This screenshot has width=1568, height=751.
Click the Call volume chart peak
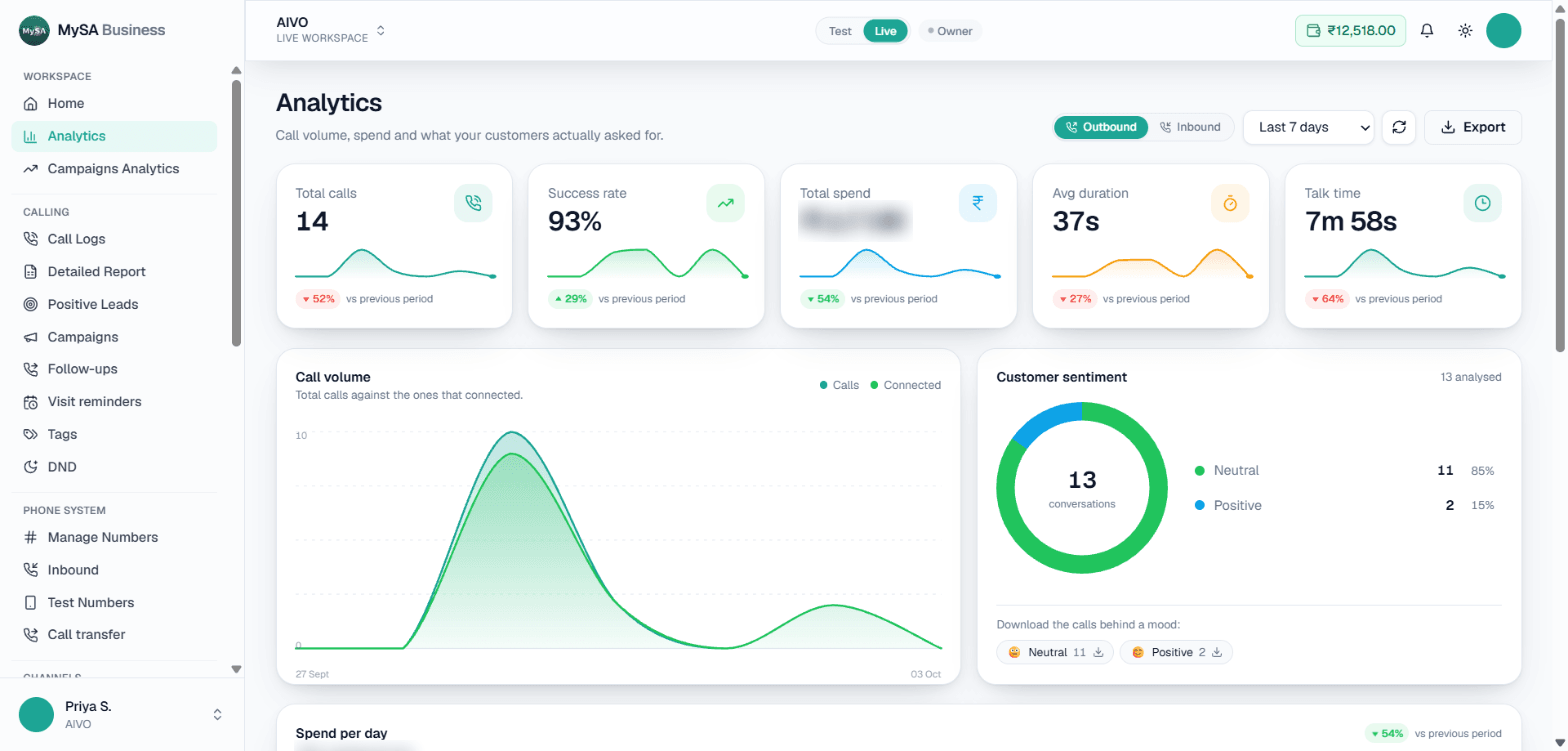point(513,433)
